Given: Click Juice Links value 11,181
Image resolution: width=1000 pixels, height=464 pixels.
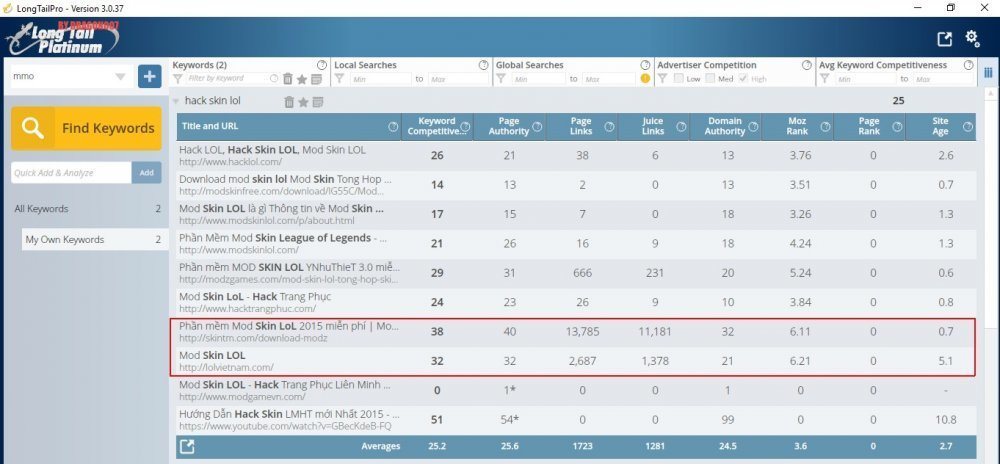Looking at the screenshot, I should pyautogui.click(x=654, y=331).
